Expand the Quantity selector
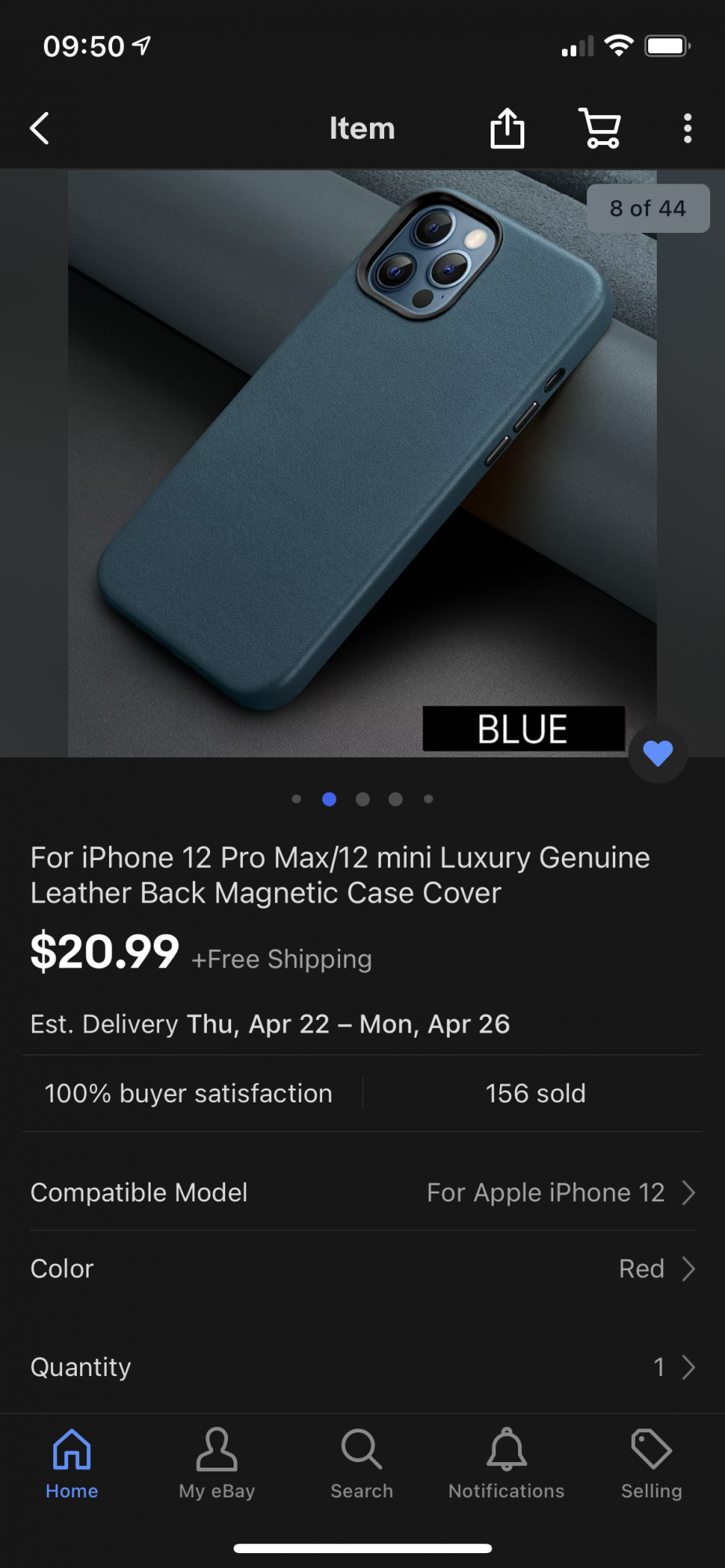Screen dimensions: 725x1568 (362, 1367)
